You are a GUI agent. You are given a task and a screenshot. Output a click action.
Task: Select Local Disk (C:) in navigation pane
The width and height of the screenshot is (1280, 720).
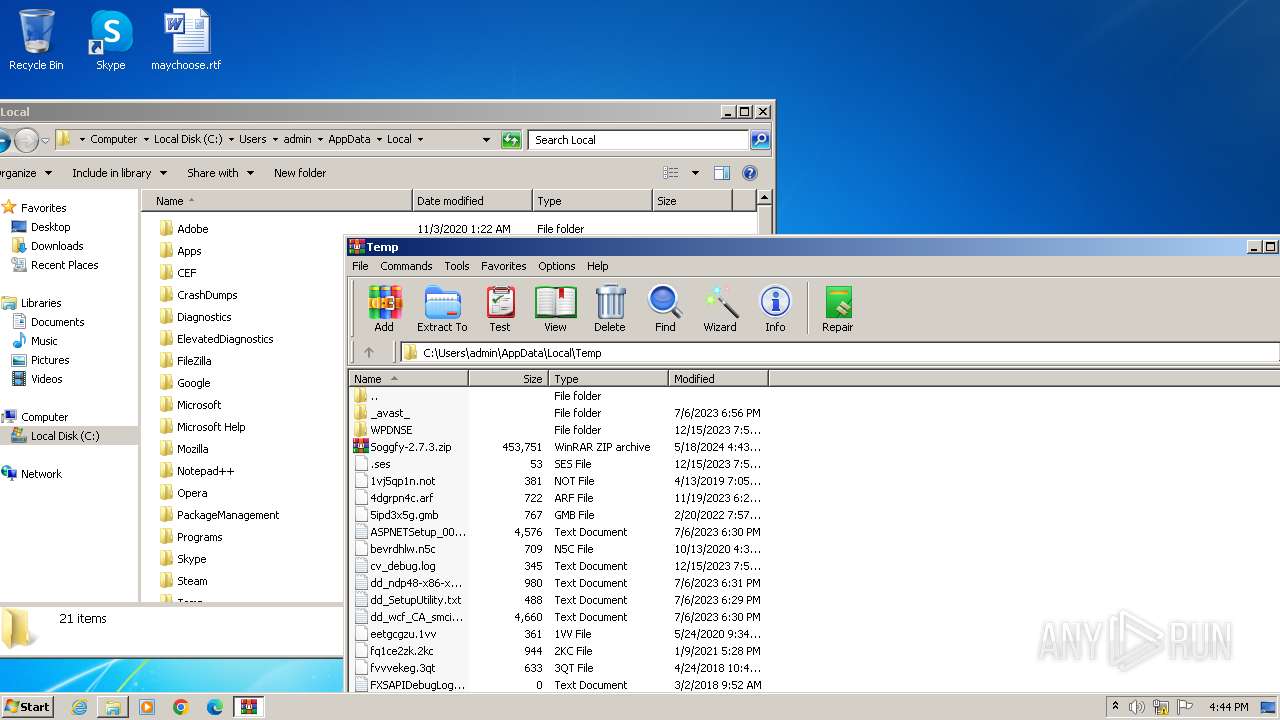pyautogui.click(x=65, y=436)
